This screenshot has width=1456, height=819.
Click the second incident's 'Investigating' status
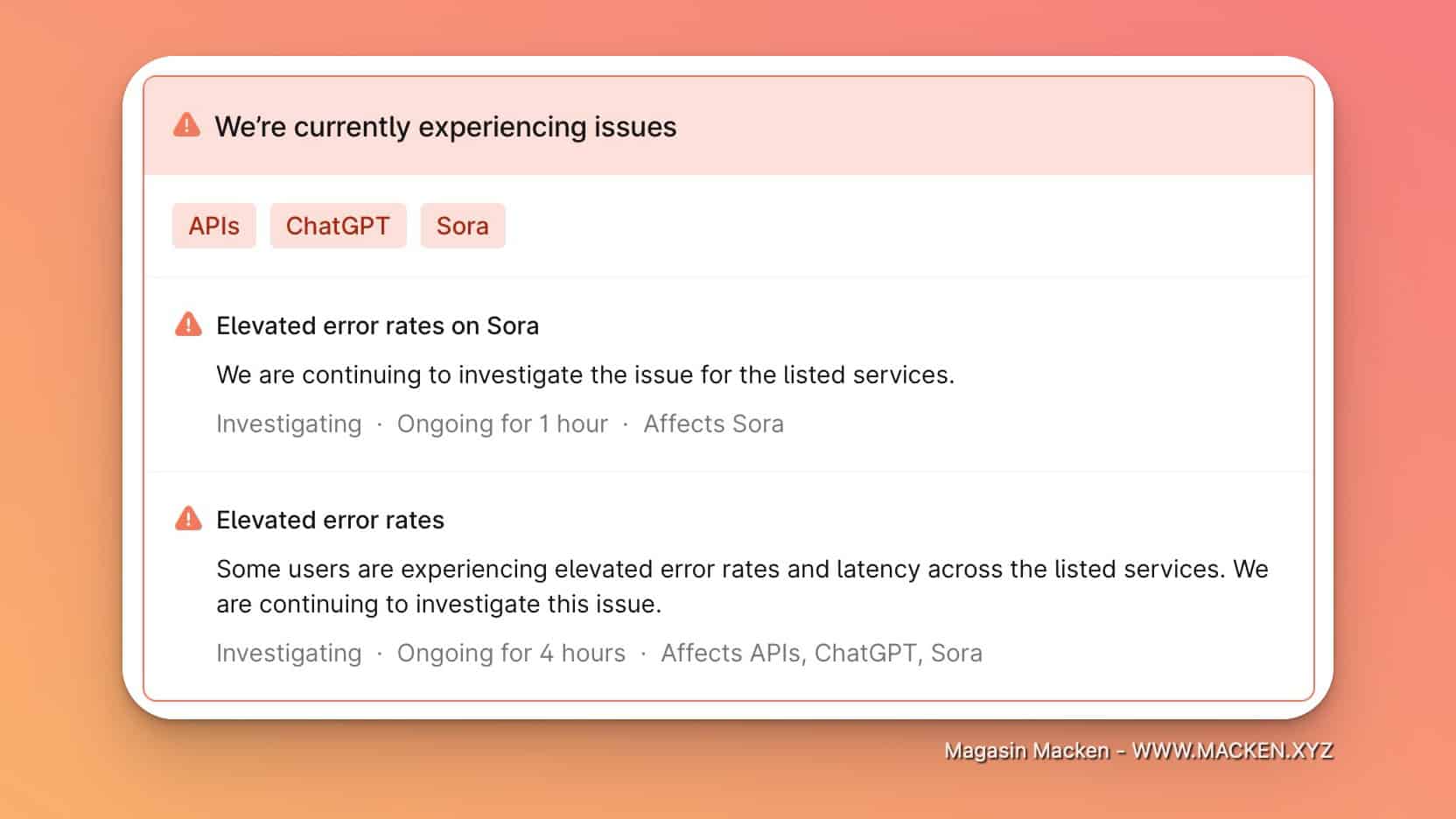[289, 653]
